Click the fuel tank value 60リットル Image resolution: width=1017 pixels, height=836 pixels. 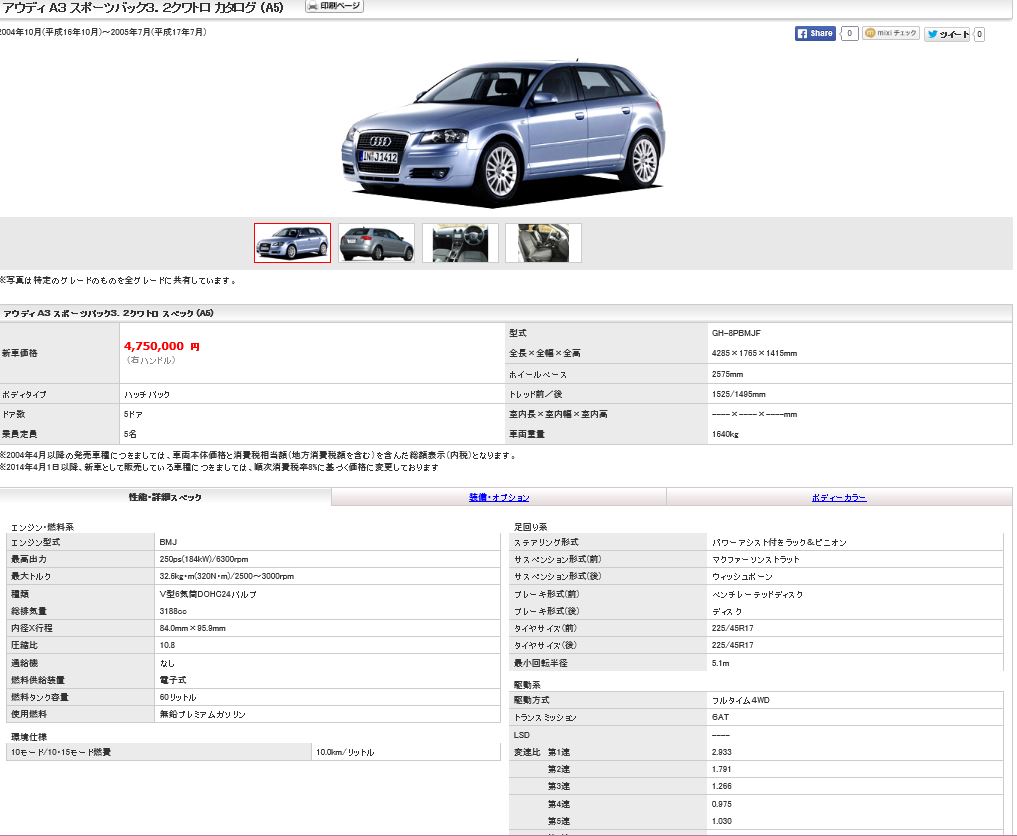178,697
